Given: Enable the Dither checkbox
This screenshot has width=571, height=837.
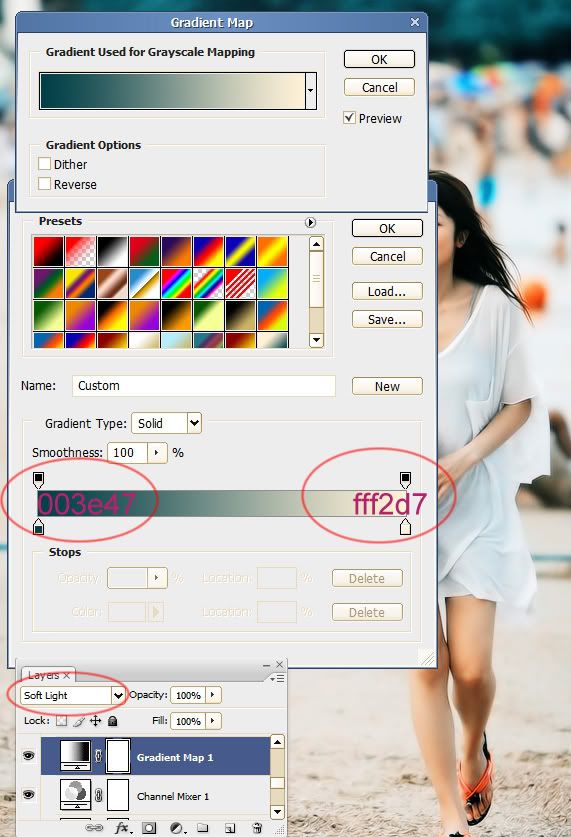Looking at the screenshot, I should [45, 163].
